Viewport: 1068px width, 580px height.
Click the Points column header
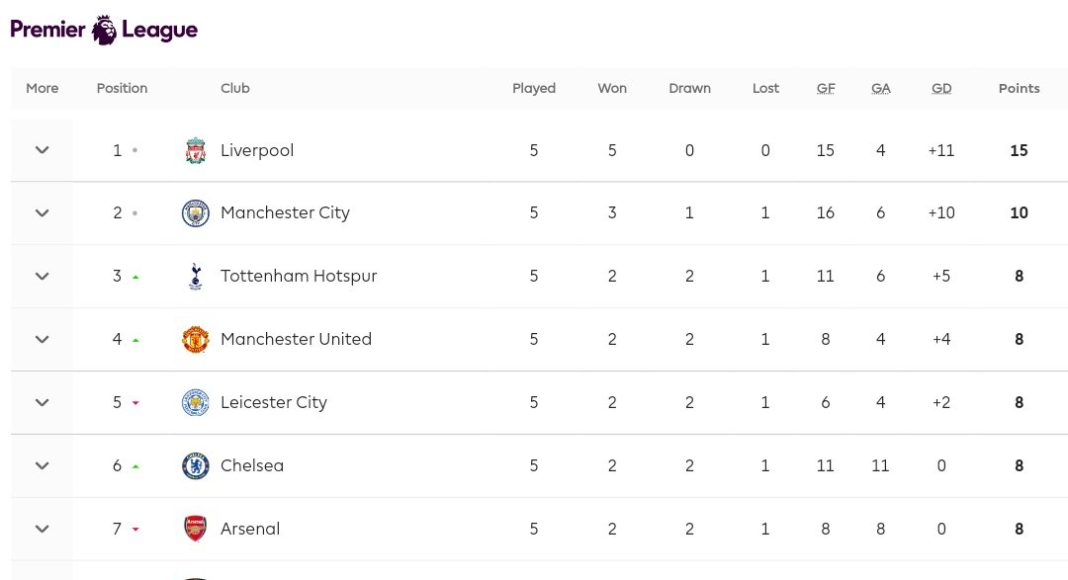click(1018, 88)
